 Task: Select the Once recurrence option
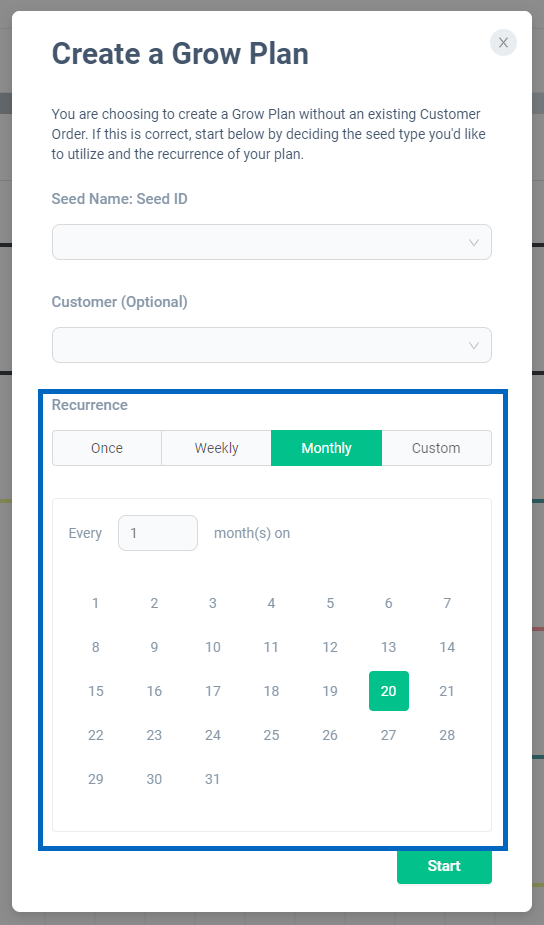coord(107,448)
